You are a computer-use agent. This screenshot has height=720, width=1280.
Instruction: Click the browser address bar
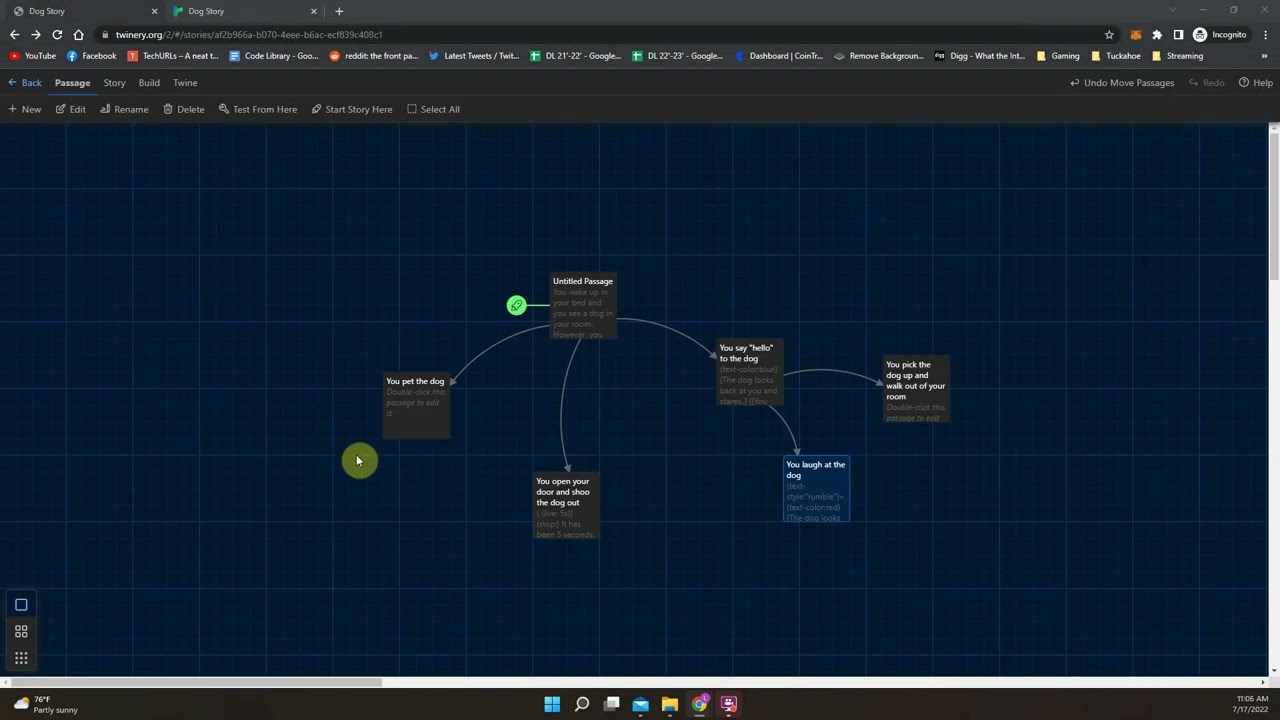[600, 34]
